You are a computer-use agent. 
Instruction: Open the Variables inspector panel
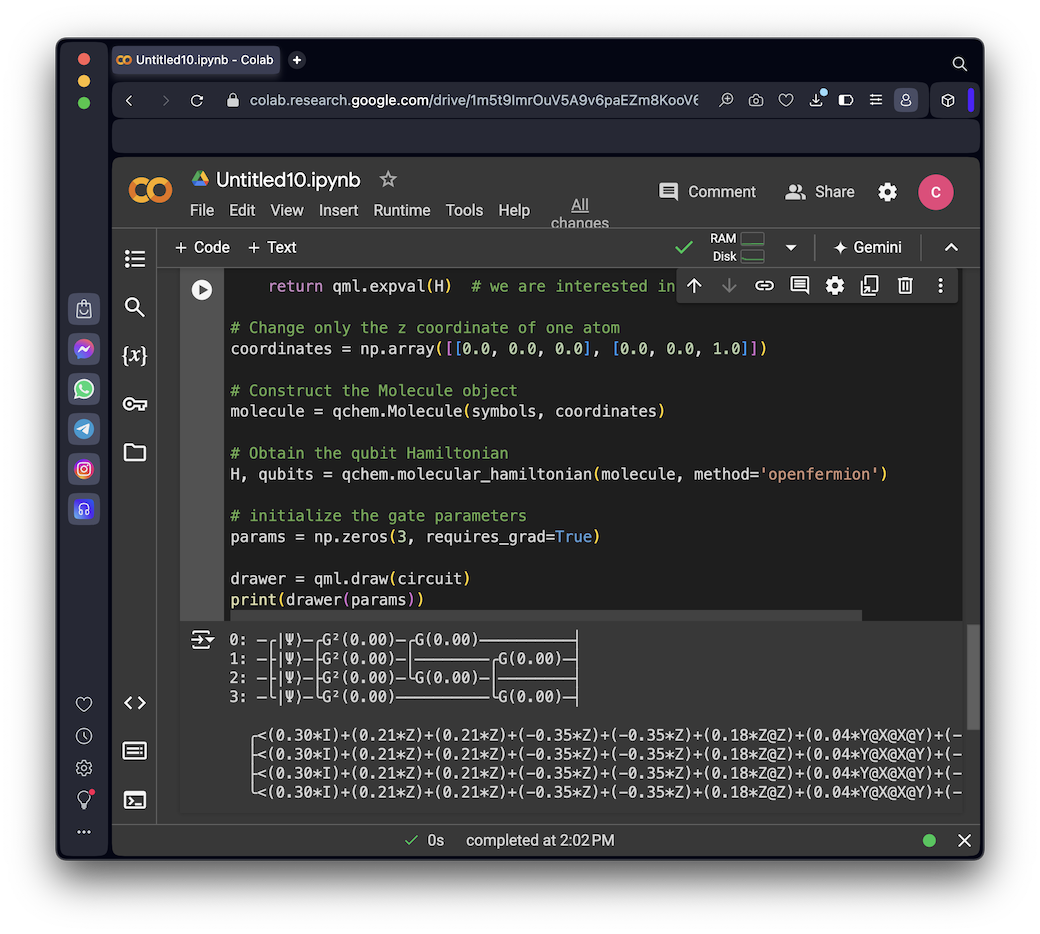point(135,356)
